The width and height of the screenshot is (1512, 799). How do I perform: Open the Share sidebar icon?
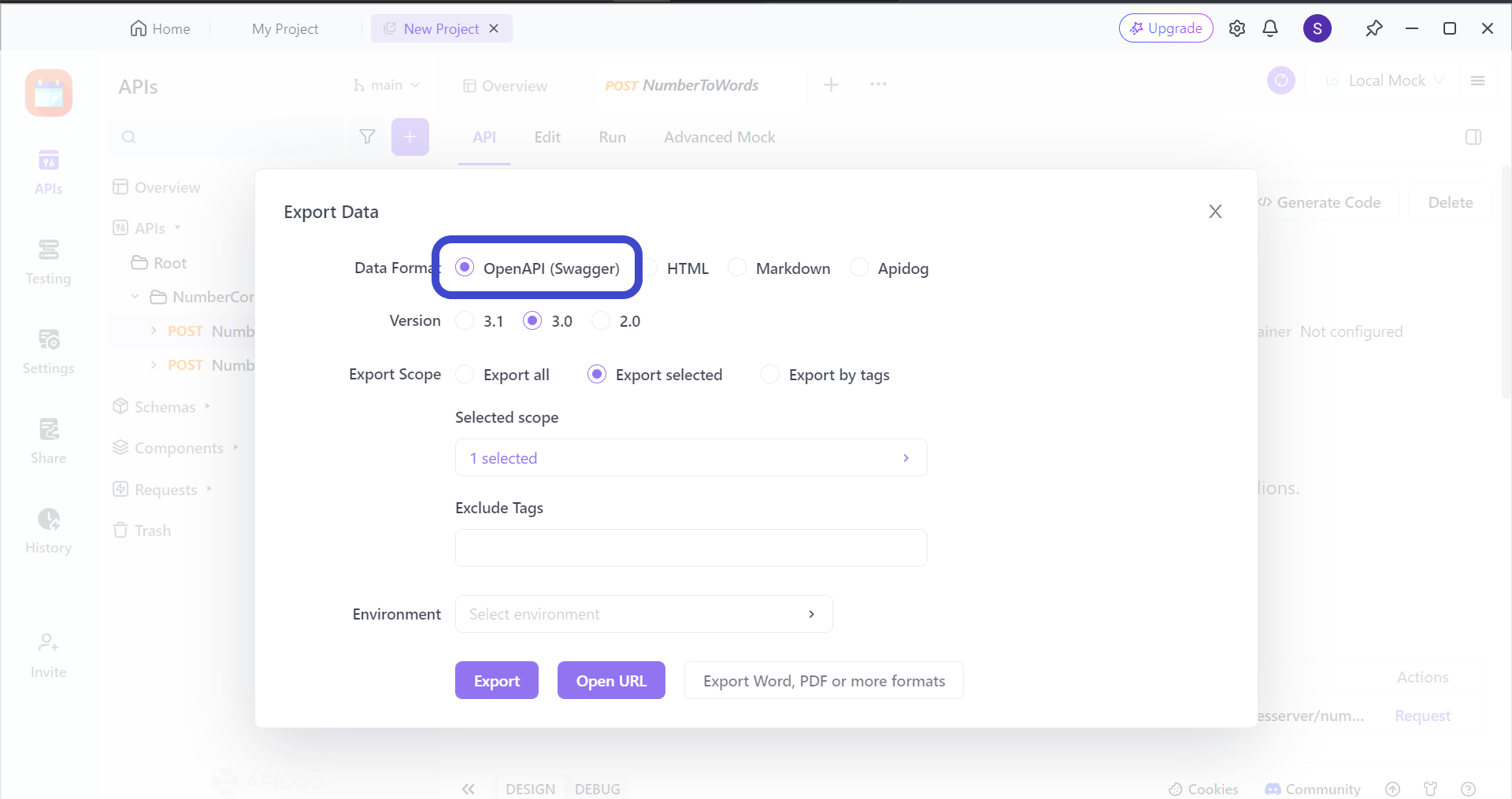48,441
